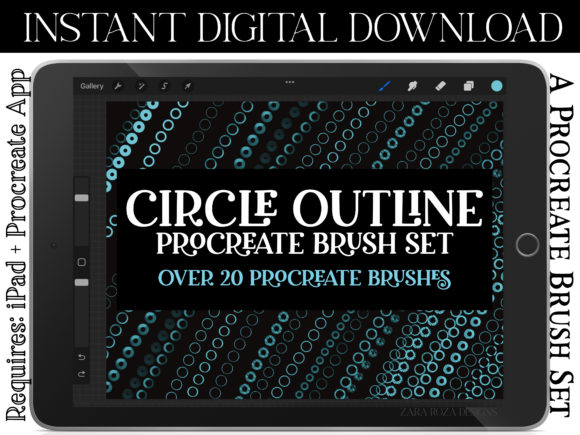Click 'PROCREATE BRUSH SET' subtitle text

[305, 244]
